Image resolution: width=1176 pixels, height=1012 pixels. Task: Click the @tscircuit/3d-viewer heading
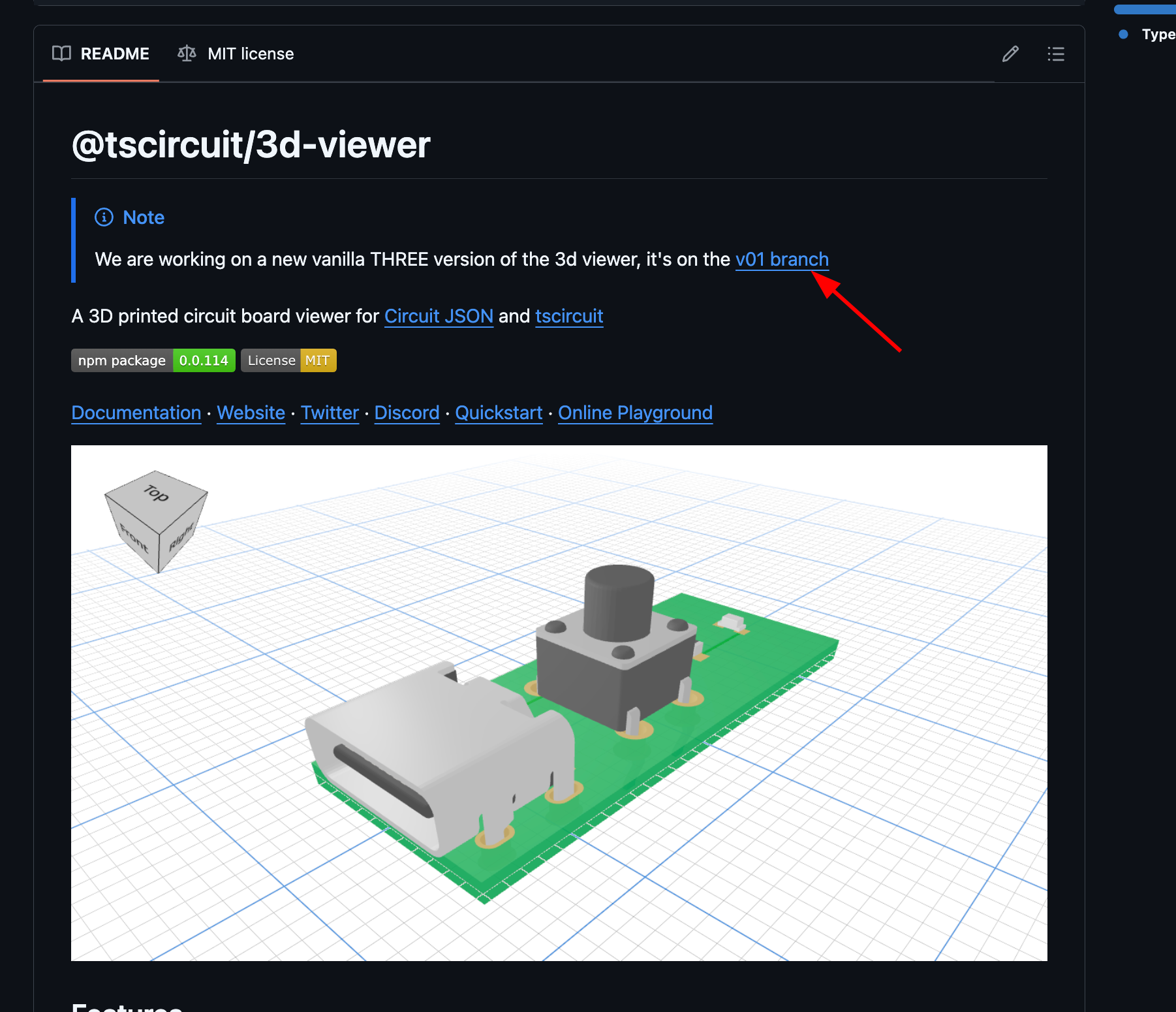251,144
